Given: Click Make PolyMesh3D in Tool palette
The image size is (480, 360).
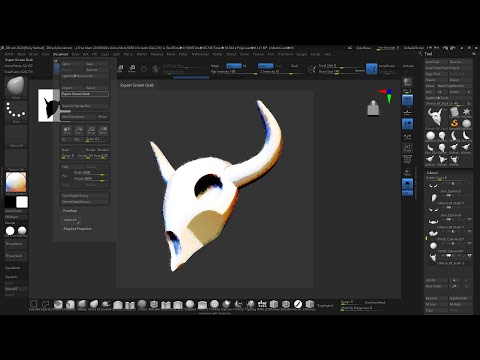Looking at the screenshot, I should [x=455, y=86].
